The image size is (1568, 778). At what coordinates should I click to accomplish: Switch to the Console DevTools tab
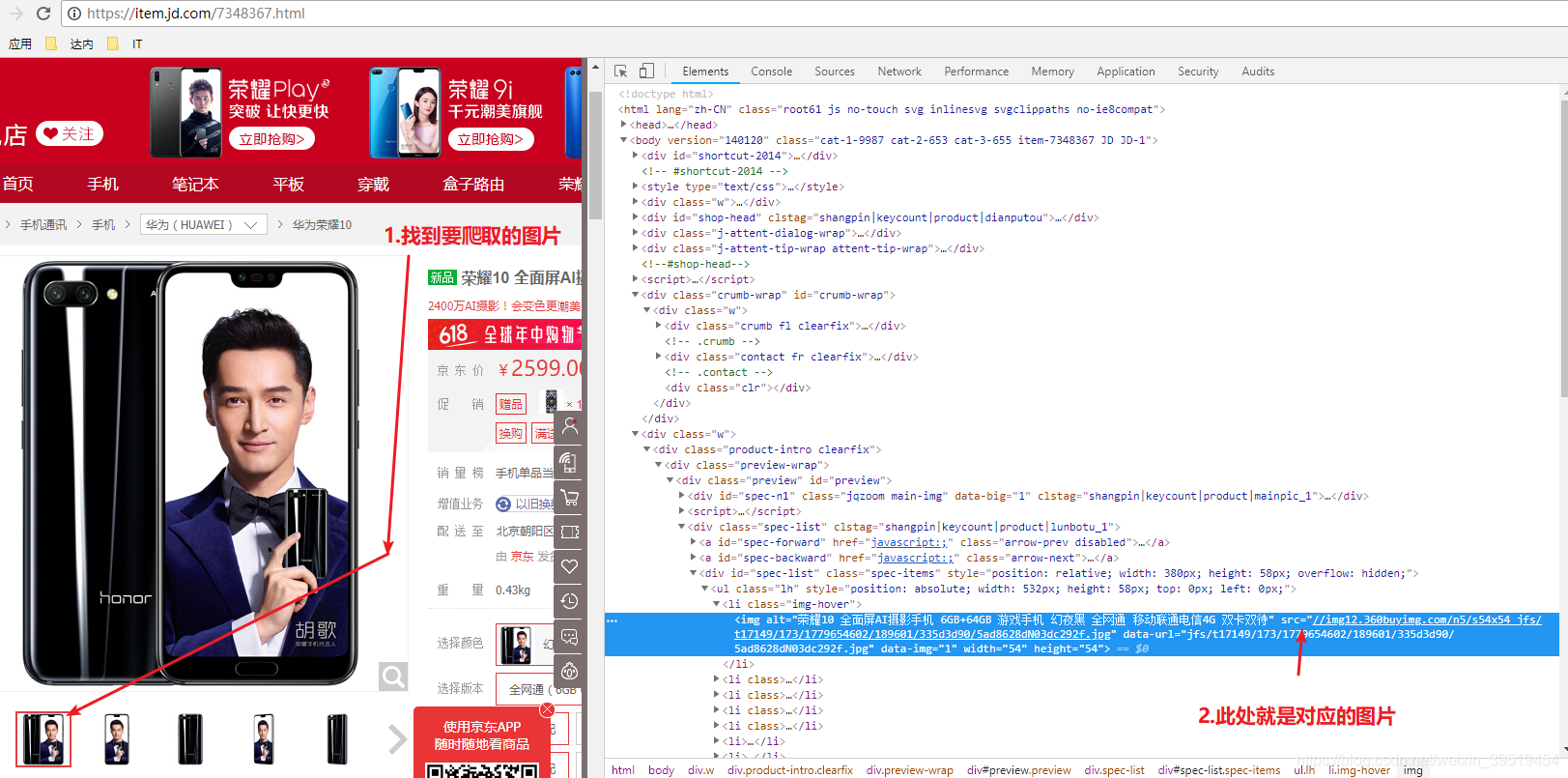[771, 72]
